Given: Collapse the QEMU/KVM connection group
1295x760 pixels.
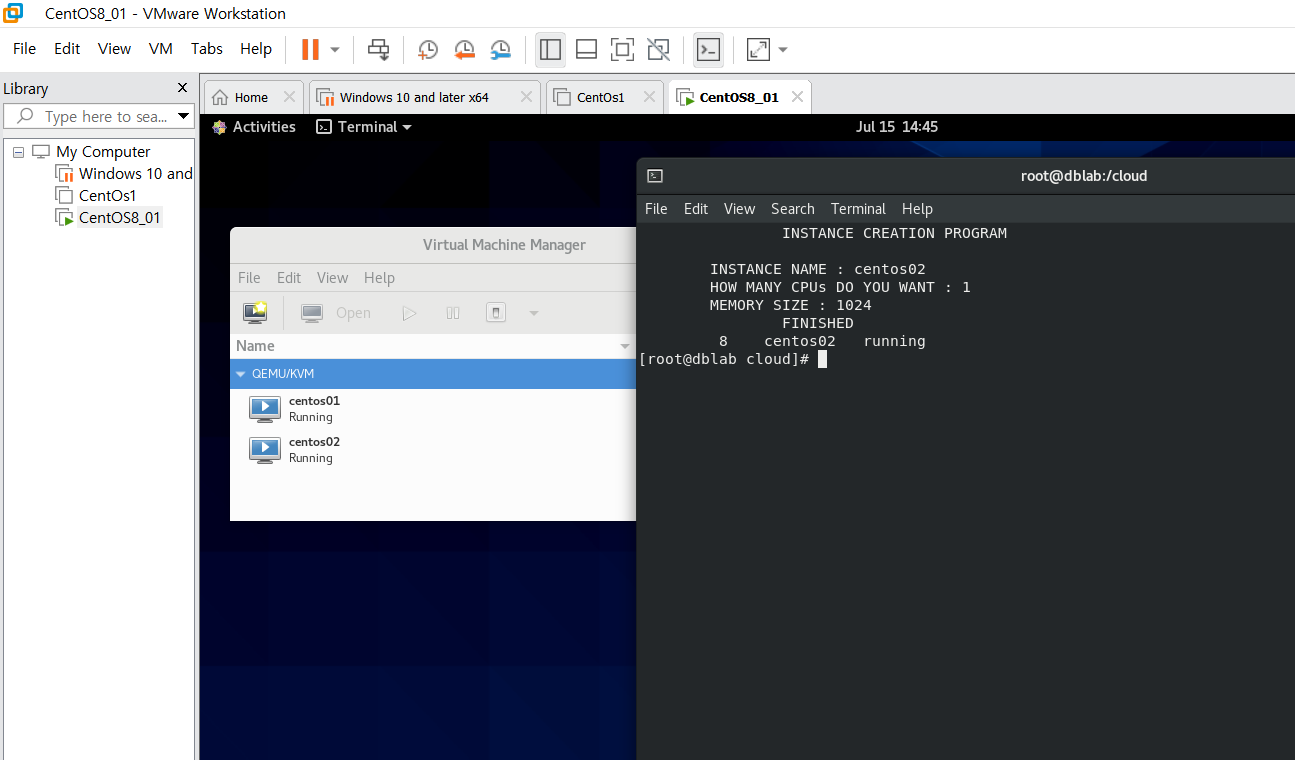Looking at the screenshot, I should 241,374.
